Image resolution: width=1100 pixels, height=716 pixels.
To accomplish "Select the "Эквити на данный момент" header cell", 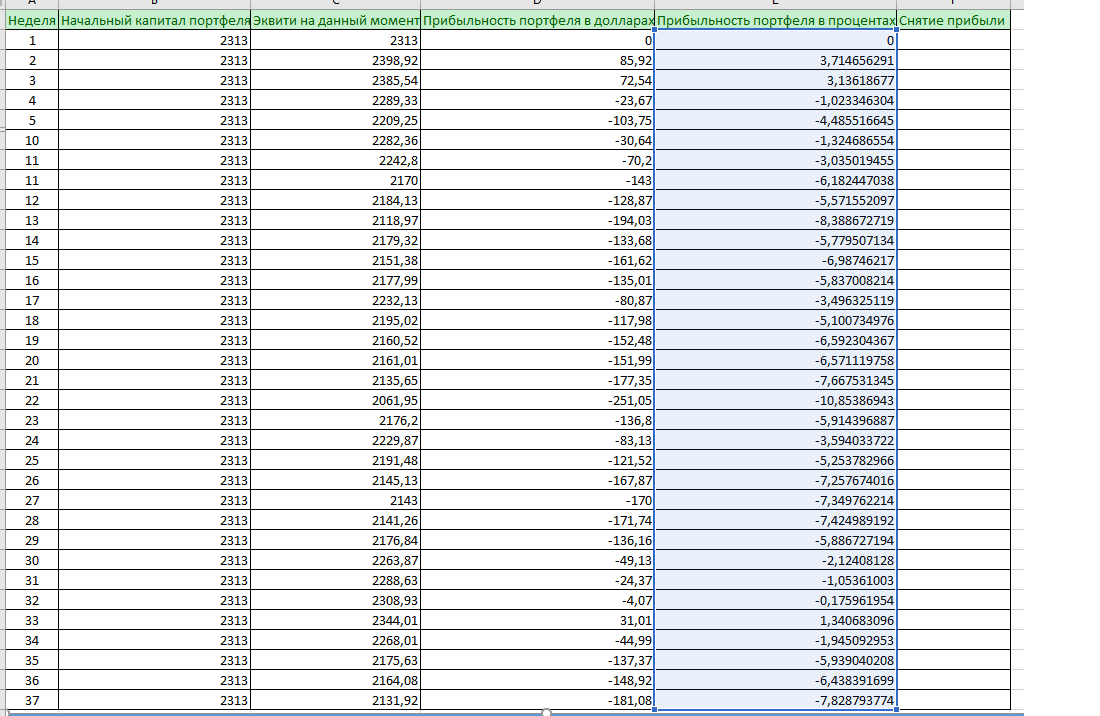I will [x=335, y=21].
